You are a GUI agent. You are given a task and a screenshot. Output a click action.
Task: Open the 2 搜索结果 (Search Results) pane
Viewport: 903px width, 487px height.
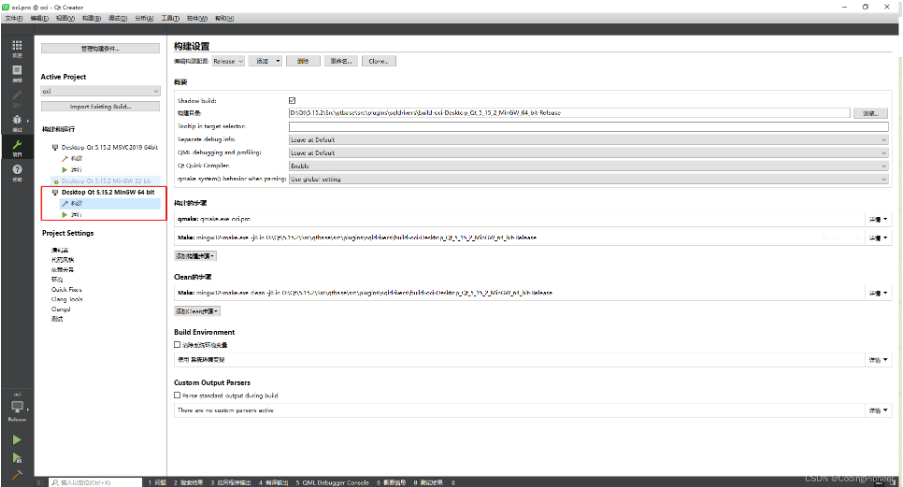click(188, 482)
